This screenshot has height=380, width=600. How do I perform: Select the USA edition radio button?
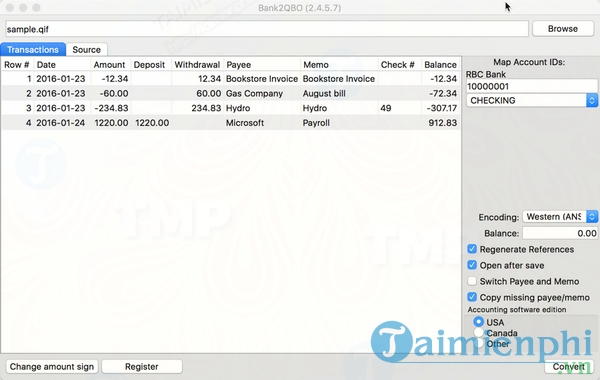[478, 321]
